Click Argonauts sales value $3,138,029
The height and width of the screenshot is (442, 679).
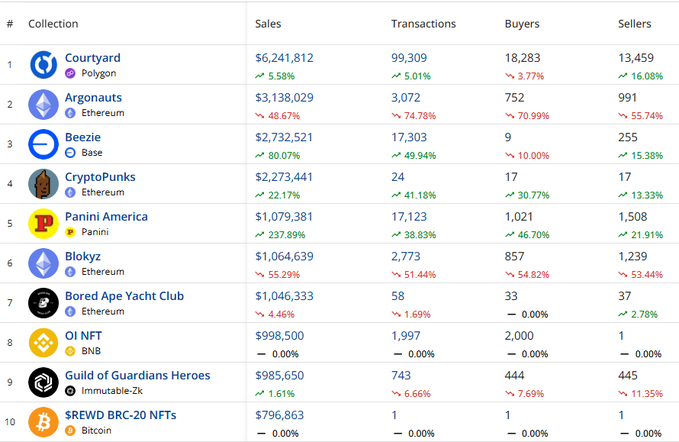pyautogui.click(x=284, y=98)
